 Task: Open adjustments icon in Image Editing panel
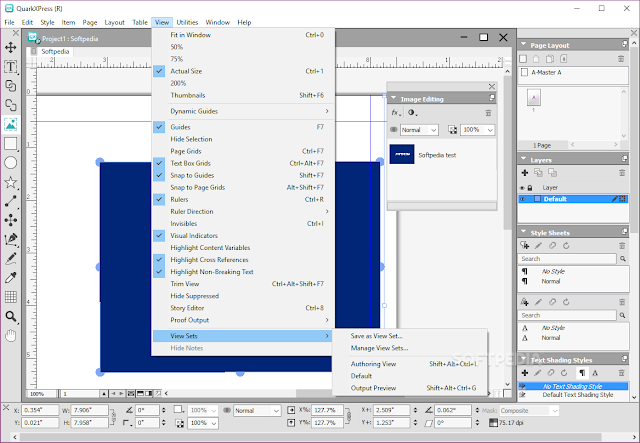click(x=412, y=113)
